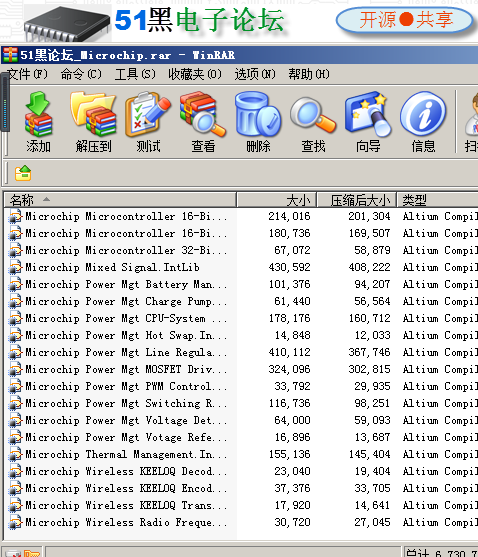Launch the Wizard (向导) icon
The image size is (478, 557).
(x=368, y=121)
